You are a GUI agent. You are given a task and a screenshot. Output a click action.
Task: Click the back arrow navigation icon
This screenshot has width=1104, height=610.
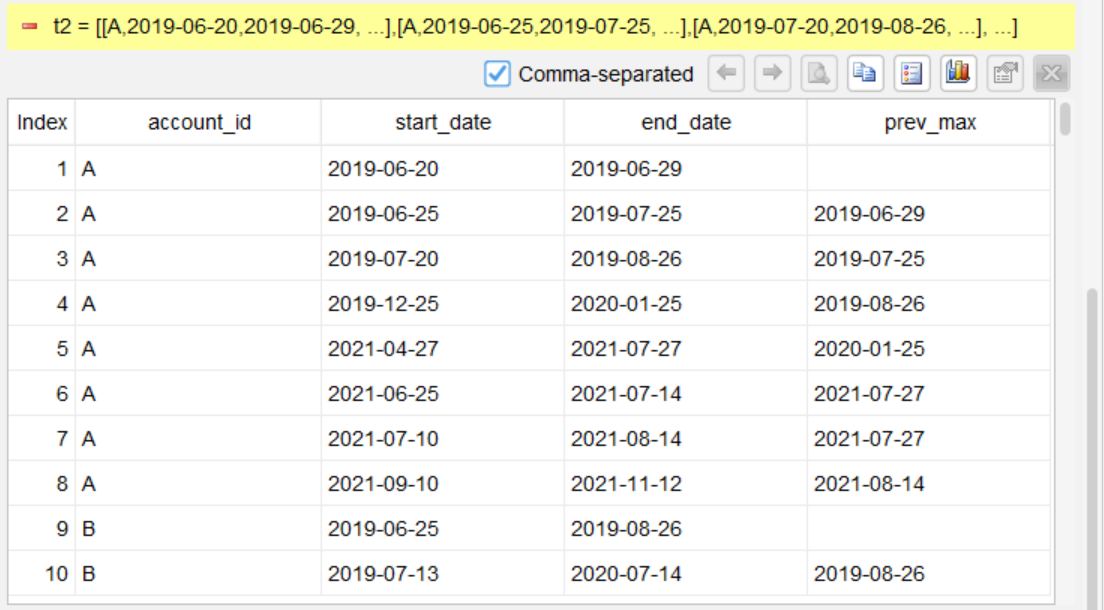click(x=726, y=73)
